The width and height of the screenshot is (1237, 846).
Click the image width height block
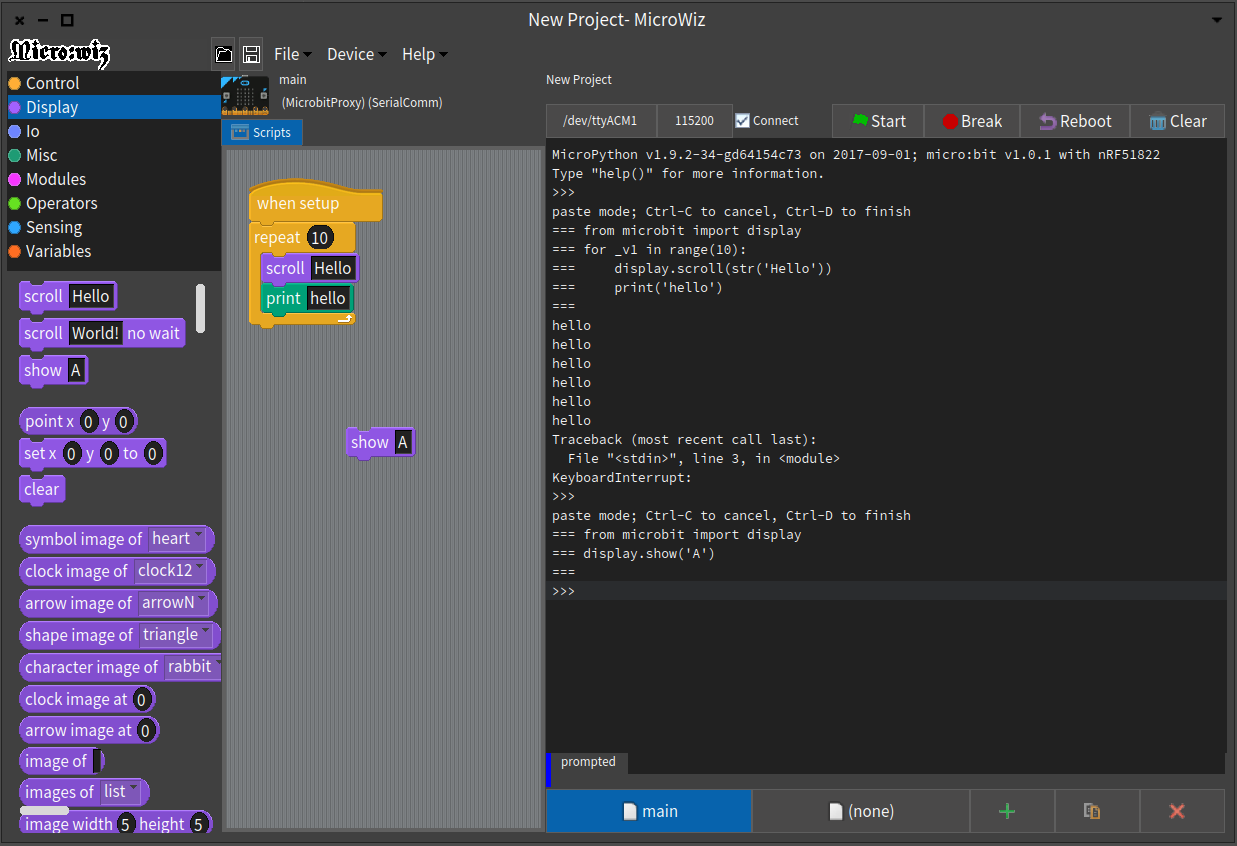116,824
